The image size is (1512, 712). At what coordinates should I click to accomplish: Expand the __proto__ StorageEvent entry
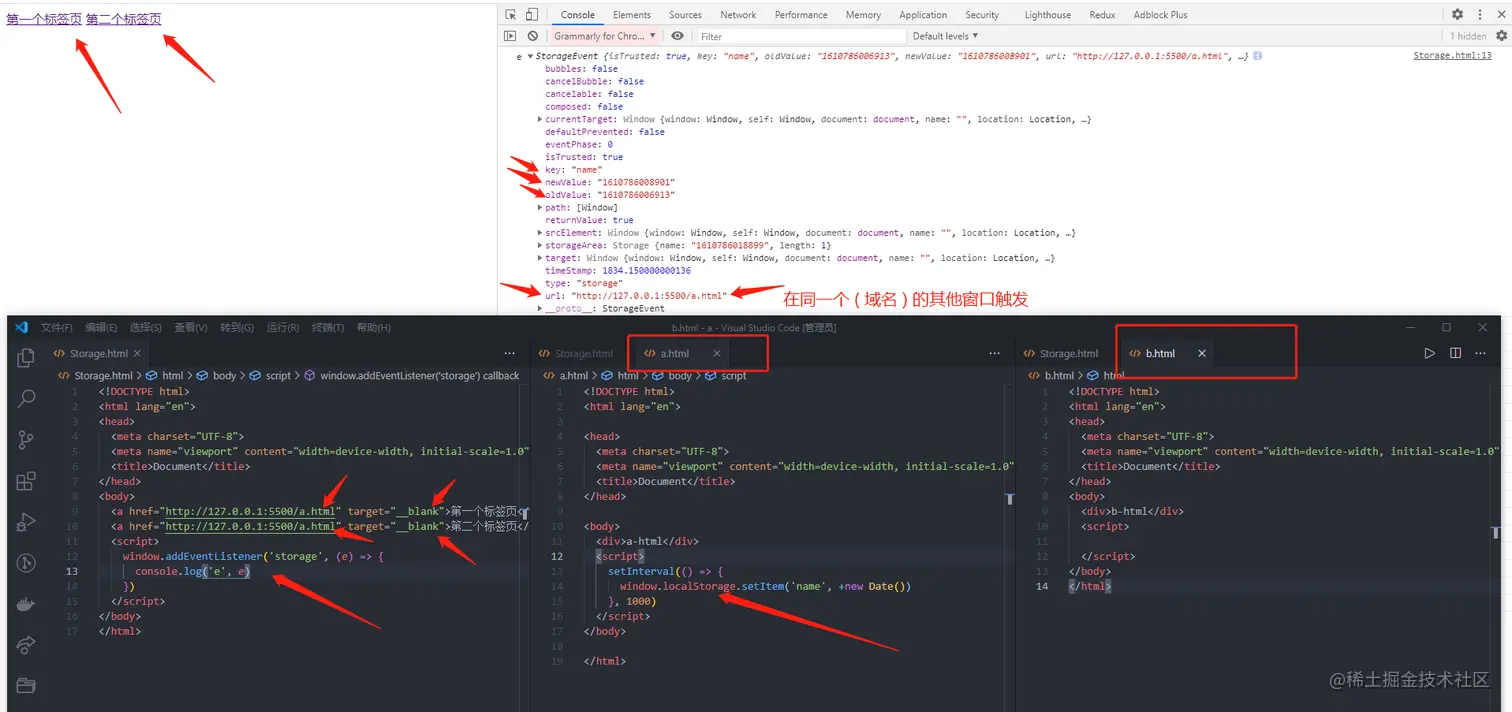tap(540, 308)
